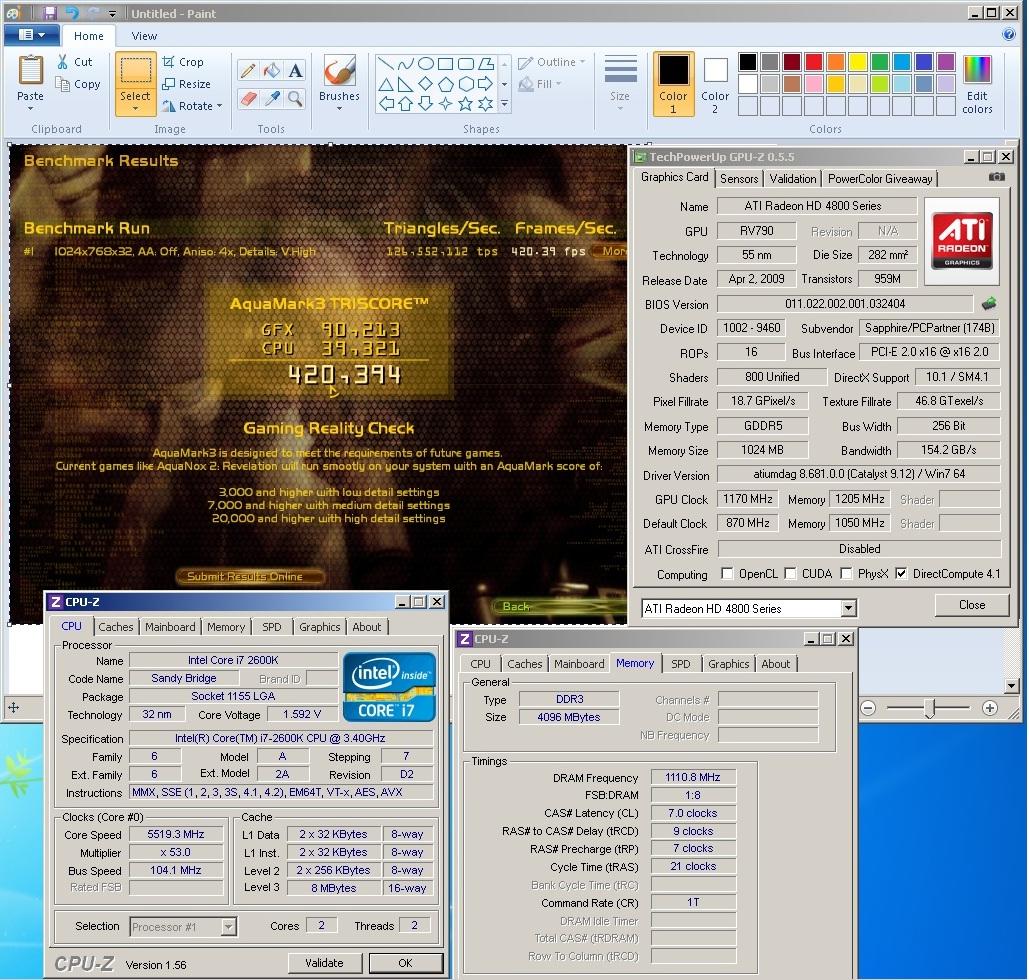Toggle the PhysX checkbox in GPU-Z
This screenshot has height=980, width=1029.
coord(847,573)
